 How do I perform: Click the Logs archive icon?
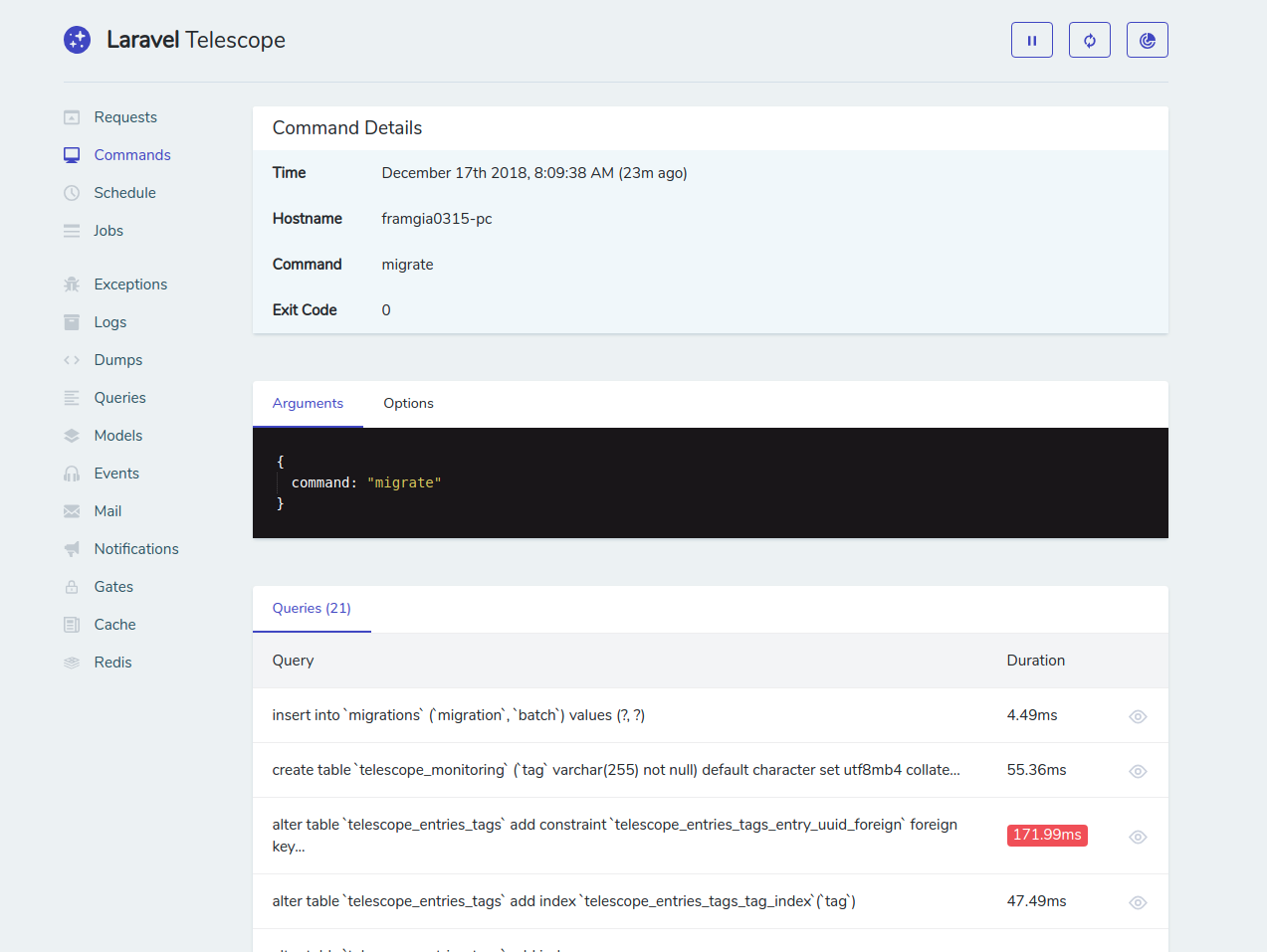click(x=72, y=322)
